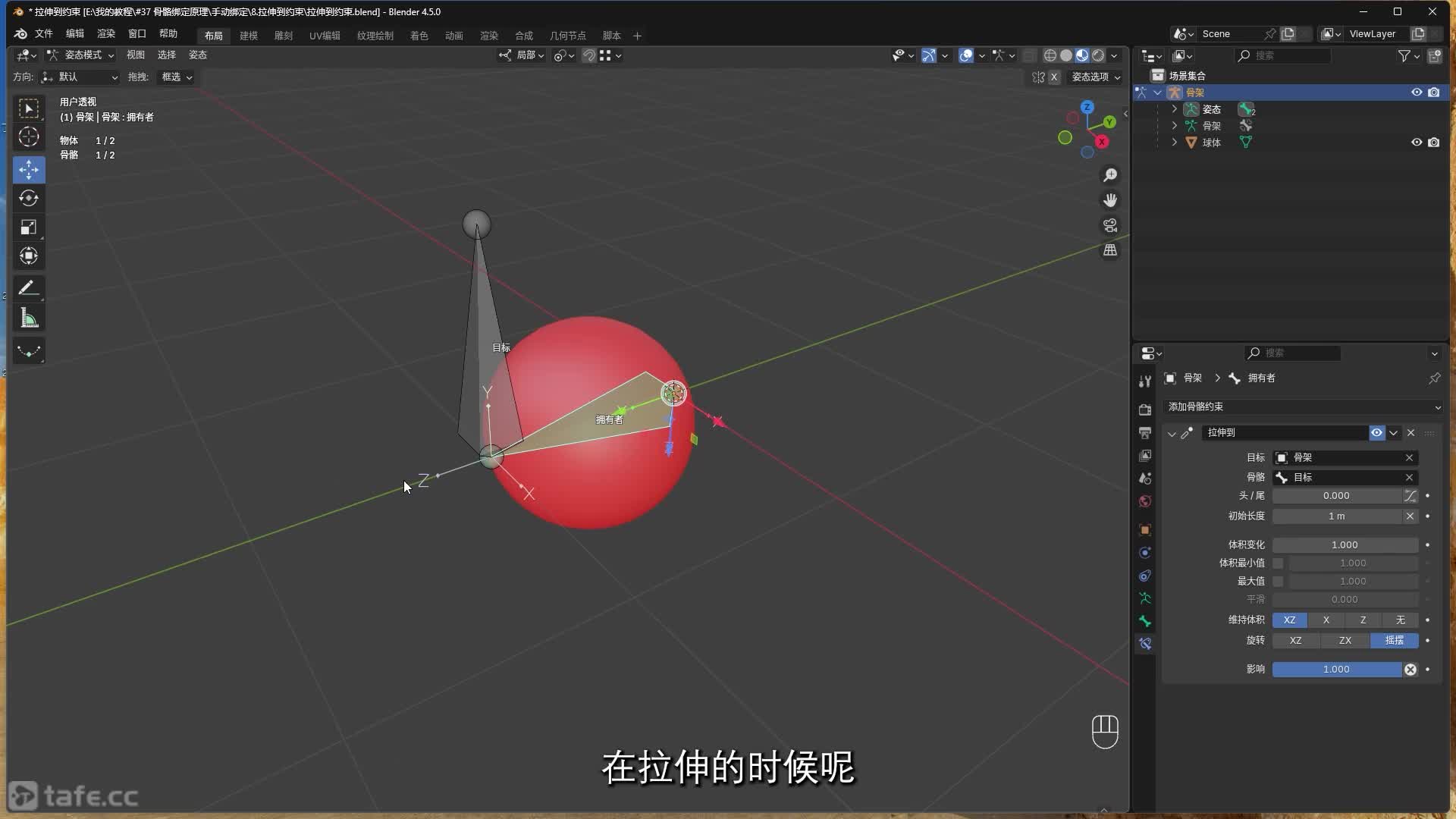The width and height of the screenshot is (1456, 819).
Task: Select the Move tool
Action: (x=29, y=170)
